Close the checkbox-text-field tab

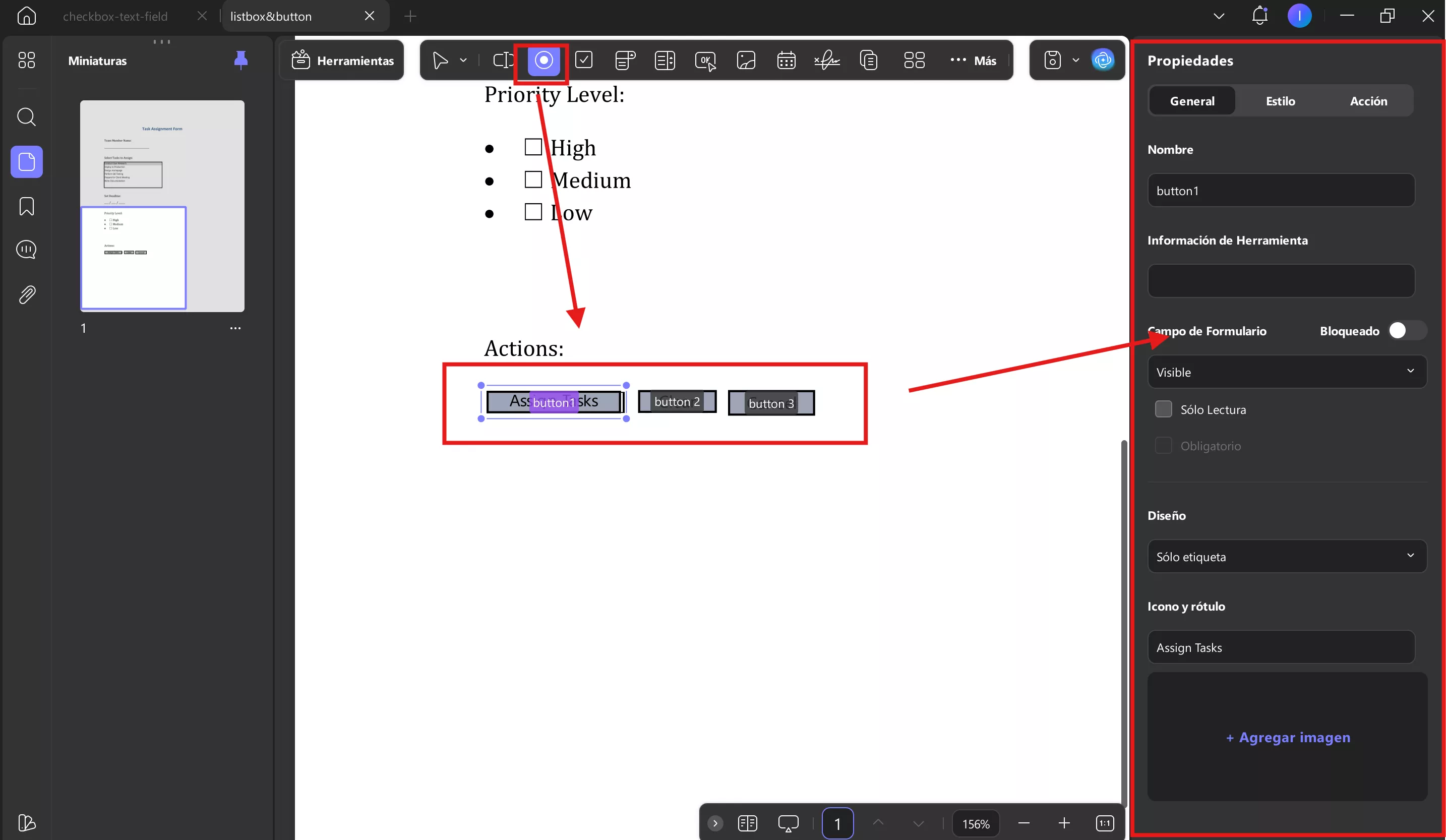[x=202, y=16]
